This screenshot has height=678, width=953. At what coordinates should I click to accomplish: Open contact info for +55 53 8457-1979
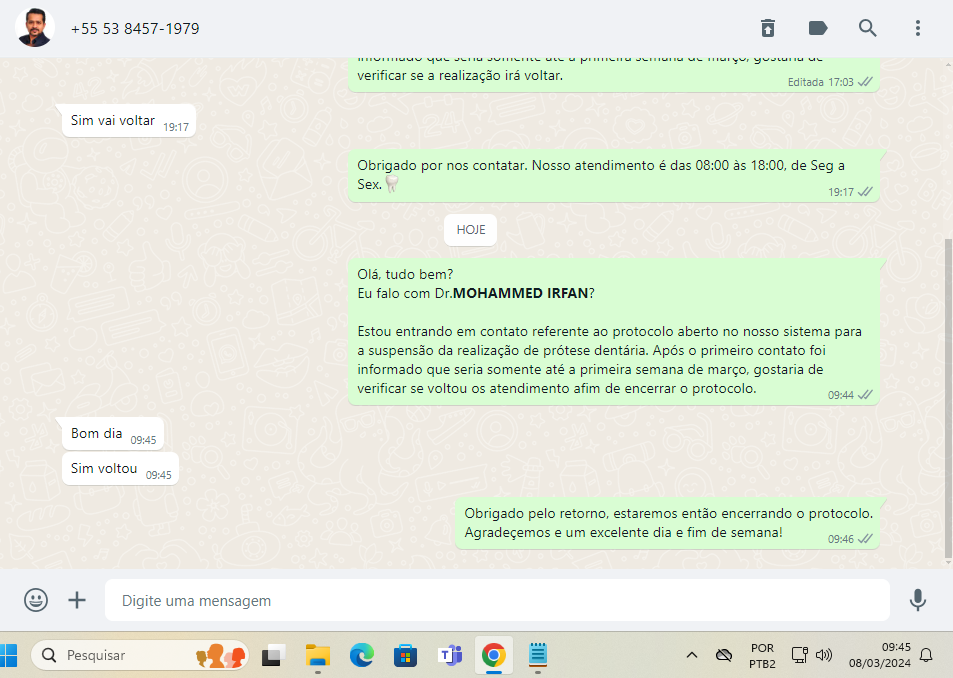[135, 29]
